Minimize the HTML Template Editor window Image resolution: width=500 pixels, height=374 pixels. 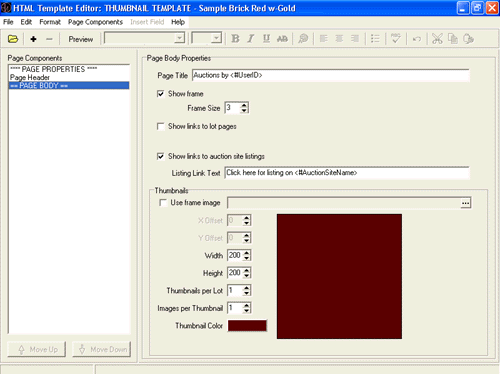(463, 8)
